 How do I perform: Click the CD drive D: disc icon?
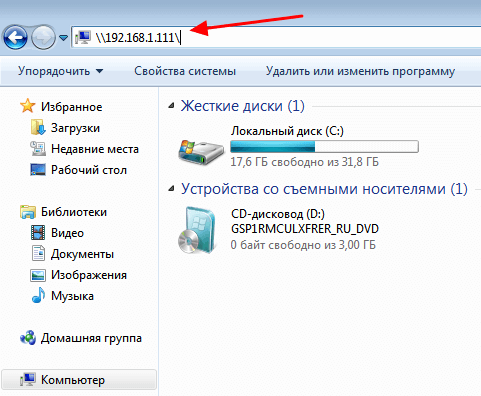pos(197,230)
